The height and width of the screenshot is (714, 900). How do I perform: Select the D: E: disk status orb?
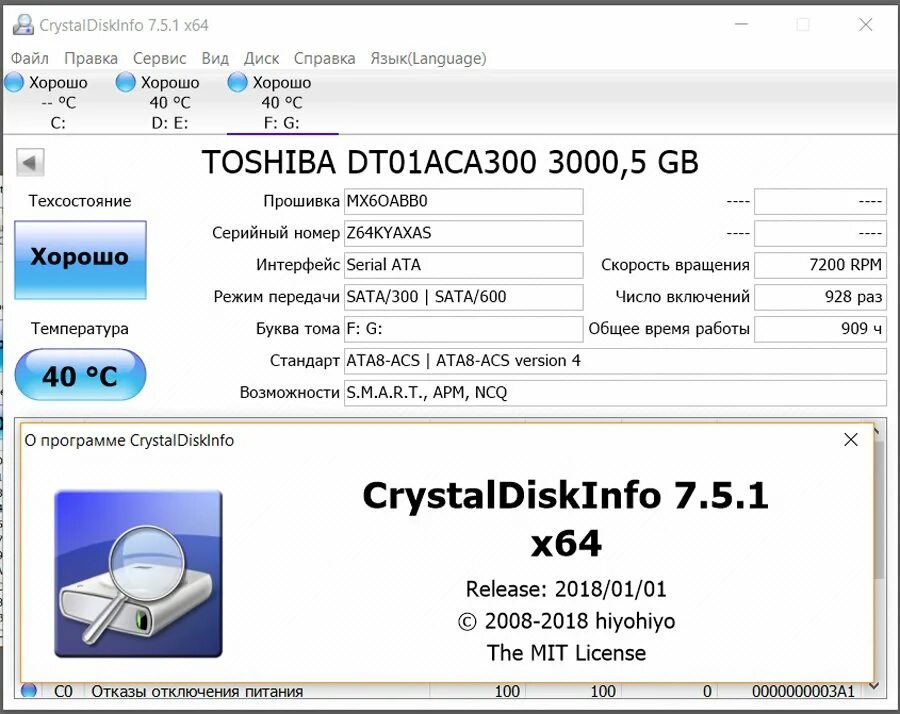click(x=125, y=83)
